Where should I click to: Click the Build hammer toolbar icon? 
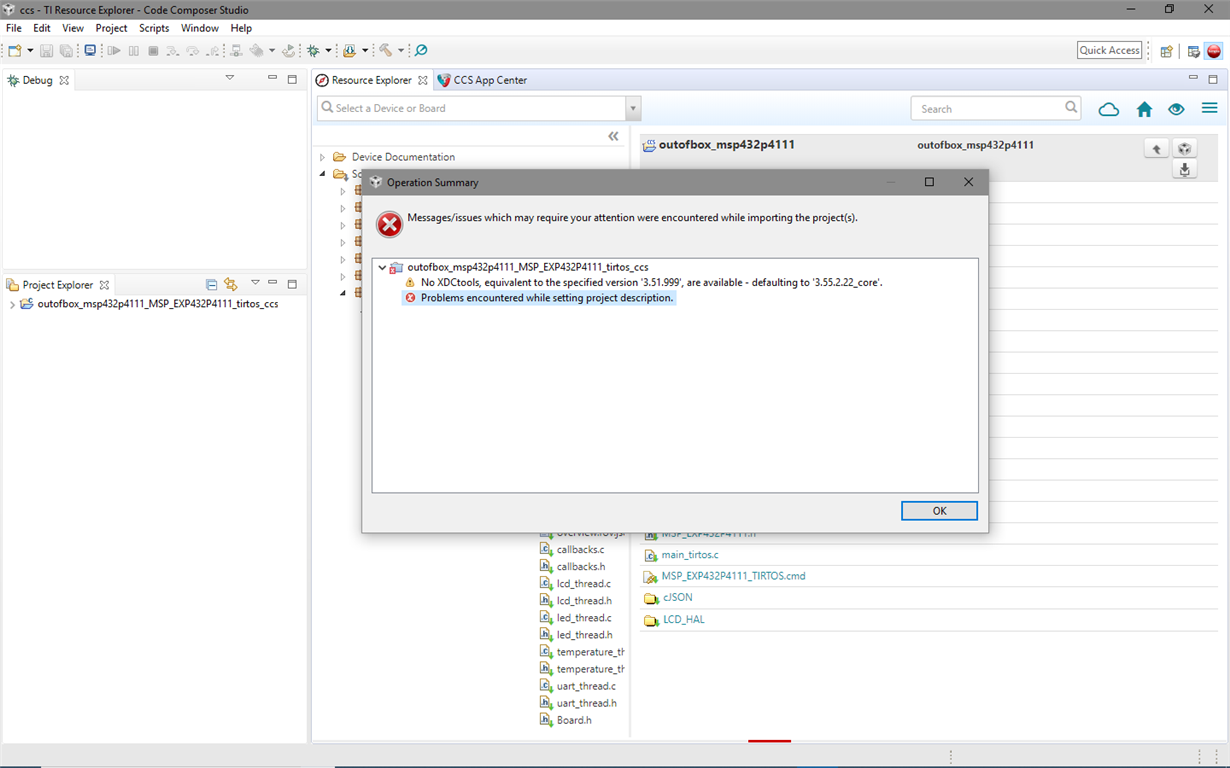tap(386, 50)
